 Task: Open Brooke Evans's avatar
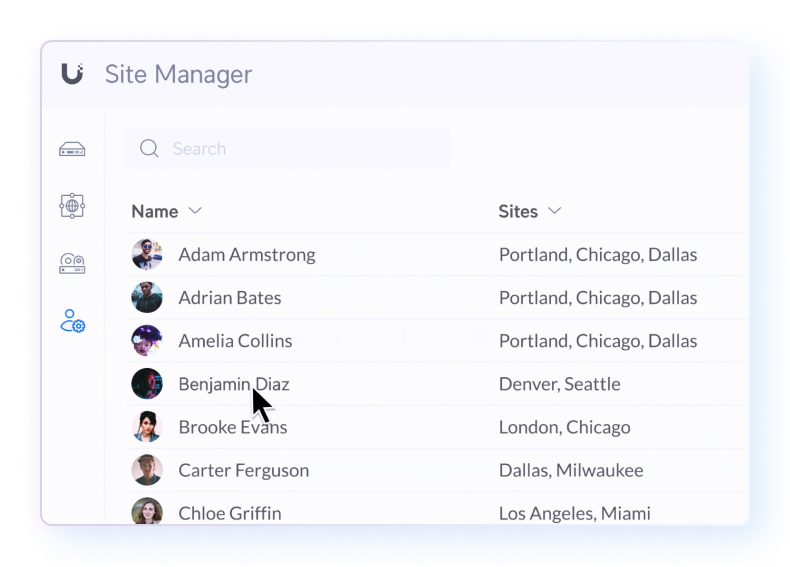click(147, 427)
